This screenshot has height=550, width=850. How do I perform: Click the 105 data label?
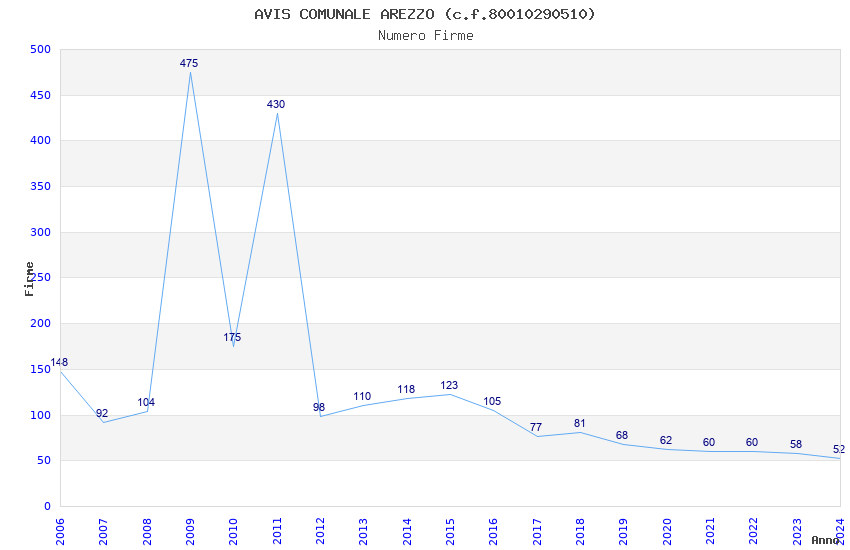tap(492, 401)
